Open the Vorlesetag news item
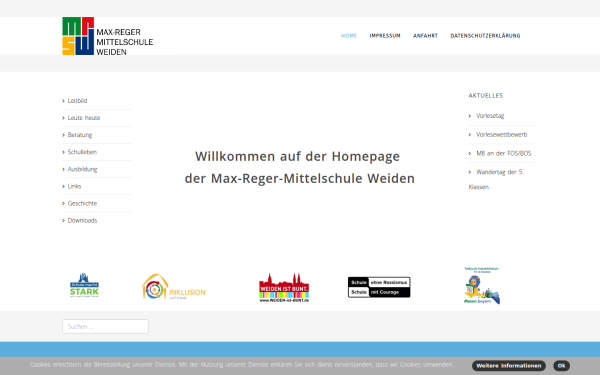This screenshot has height=375, width=600. coord(490,116)
